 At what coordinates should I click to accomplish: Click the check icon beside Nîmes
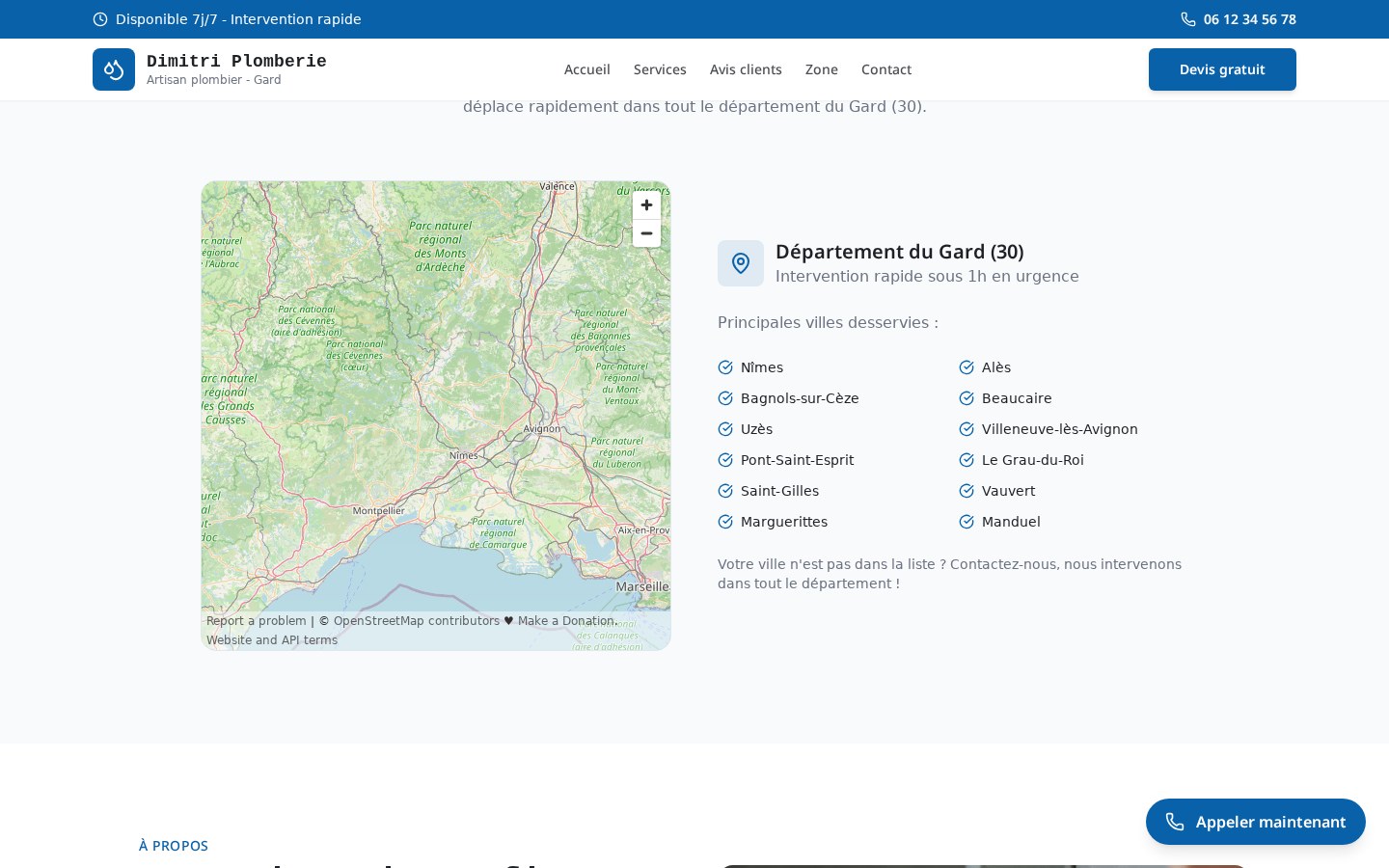pyautogui.click(x=725, y=367)
